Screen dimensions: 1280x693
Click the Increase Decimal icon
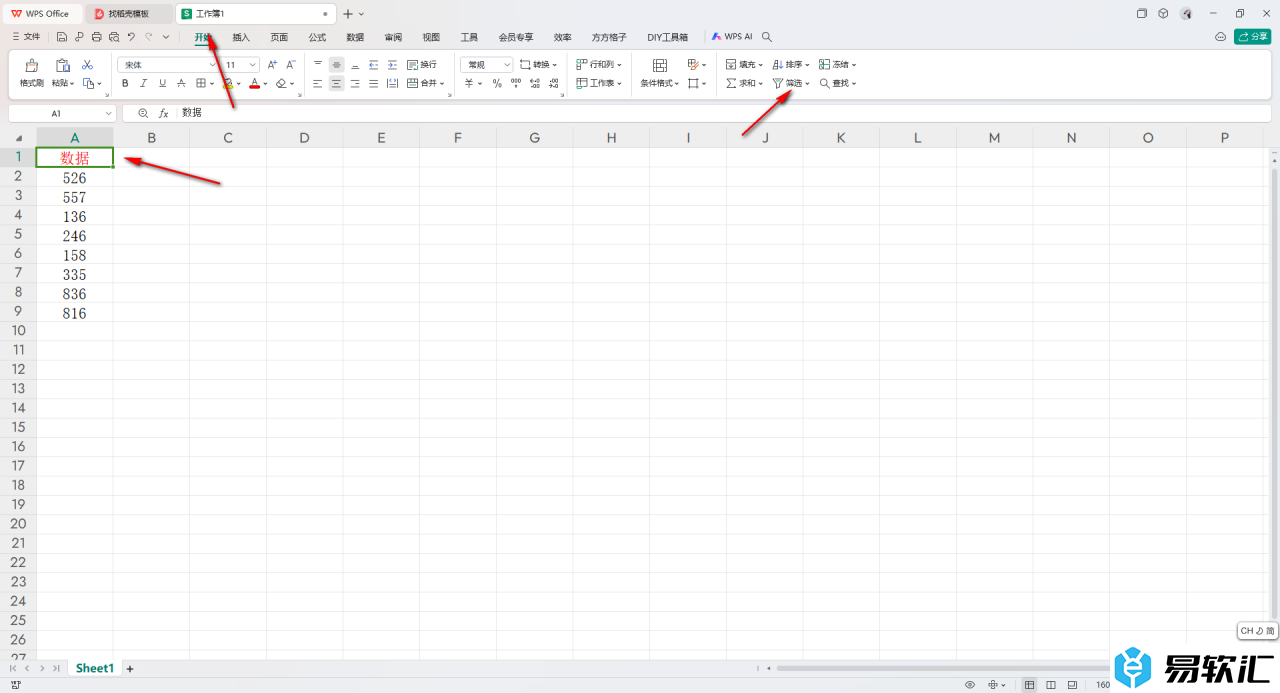pos(534,83)
